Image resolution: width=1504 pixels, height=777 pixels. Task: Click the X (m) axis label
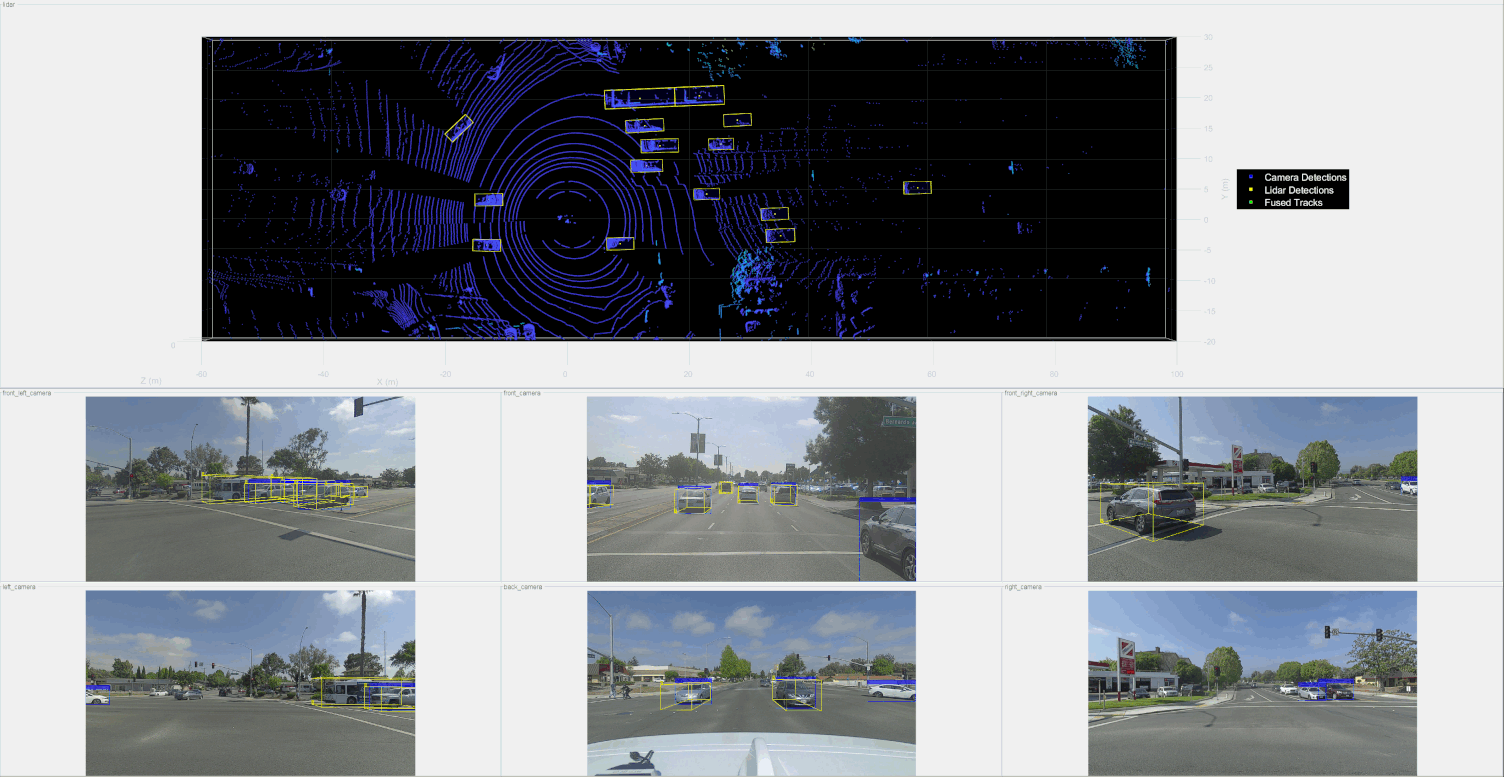385,380
